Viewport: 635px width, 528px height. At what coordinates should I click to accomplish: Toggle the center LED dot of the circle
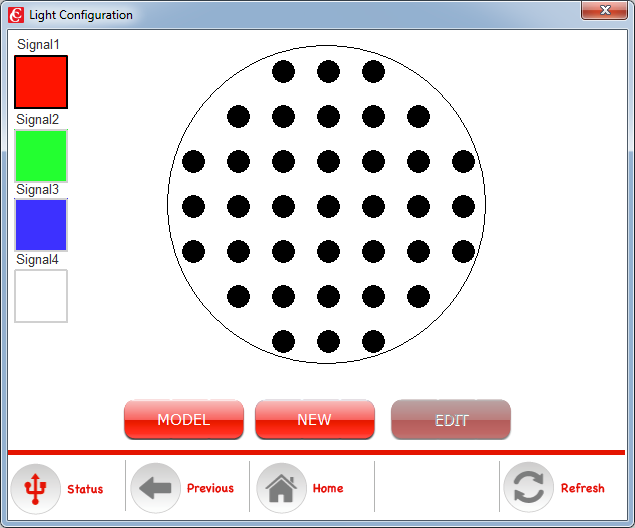click(328, 207)
